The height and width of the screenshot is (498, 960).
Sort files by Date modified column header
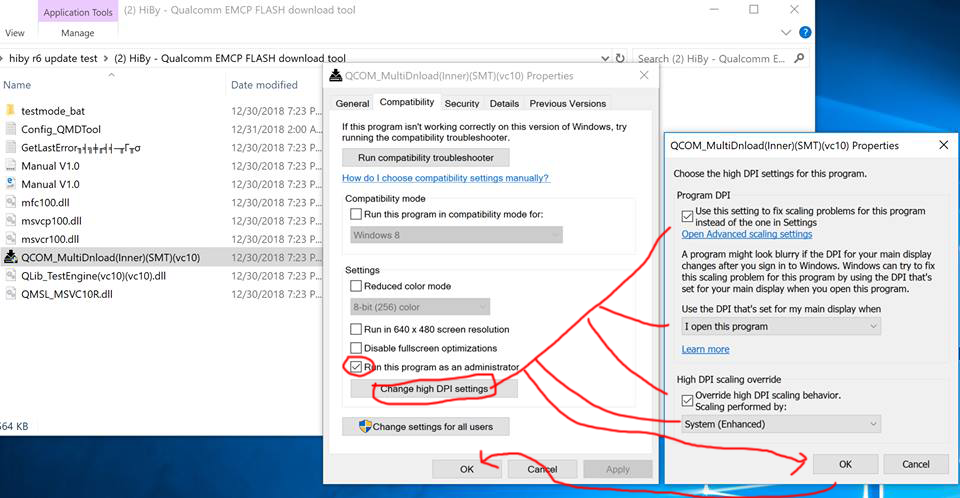click(264, 85)
